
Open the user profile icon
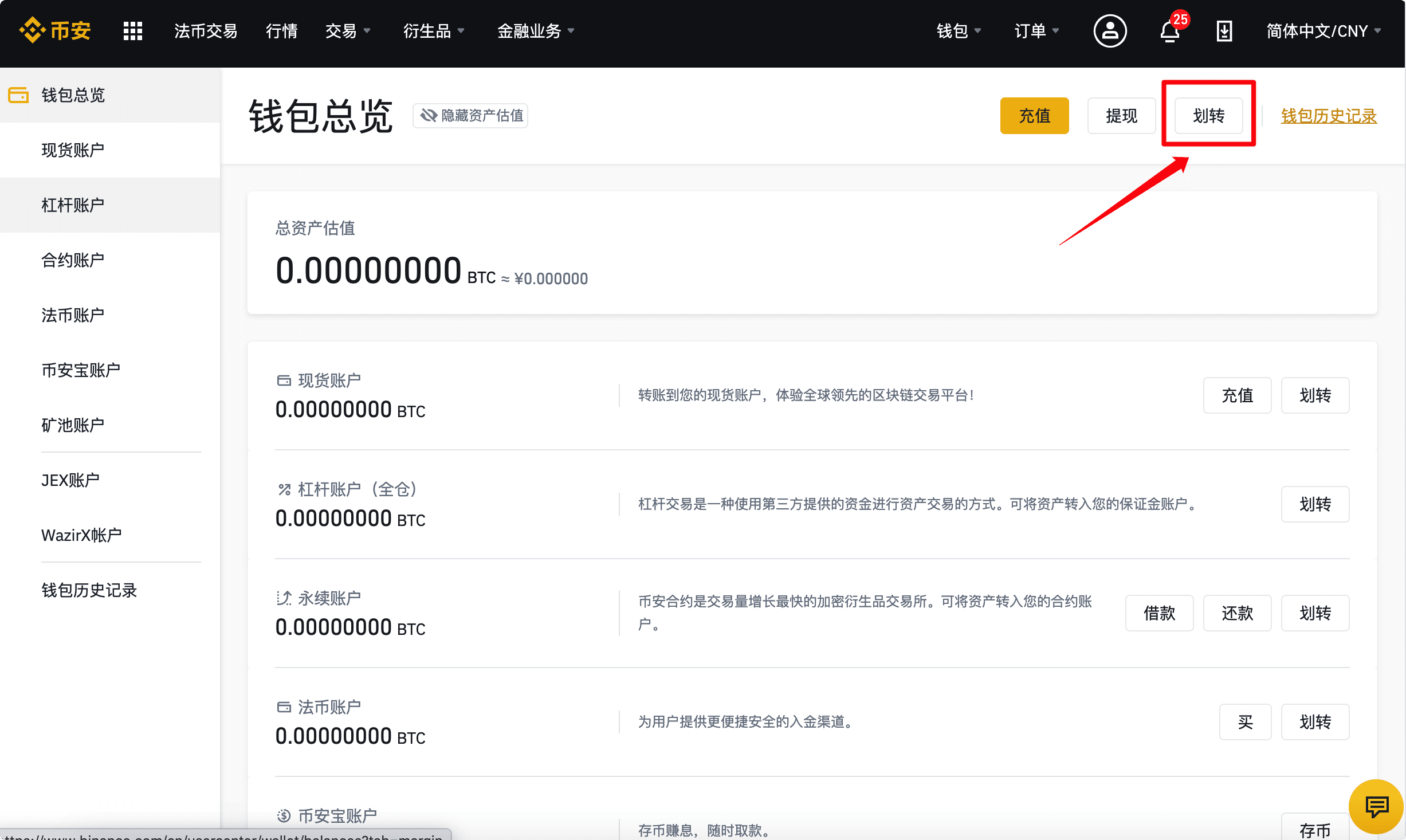[x=1110, y=31]
